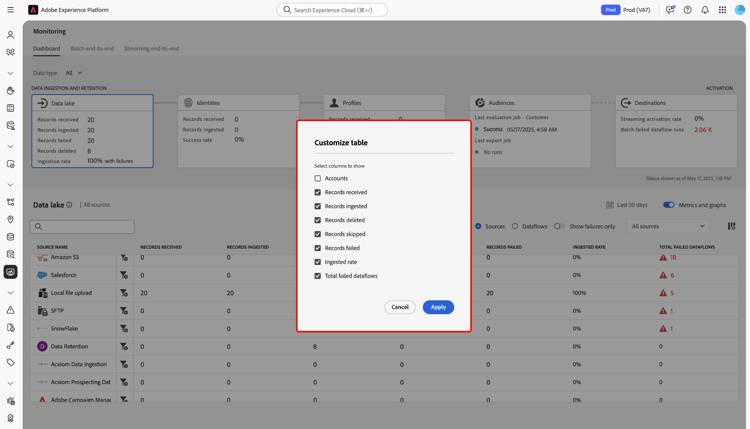750x429 pixels.
Task: Select the Dataflows radio button
Action: [x=515, y=226]
